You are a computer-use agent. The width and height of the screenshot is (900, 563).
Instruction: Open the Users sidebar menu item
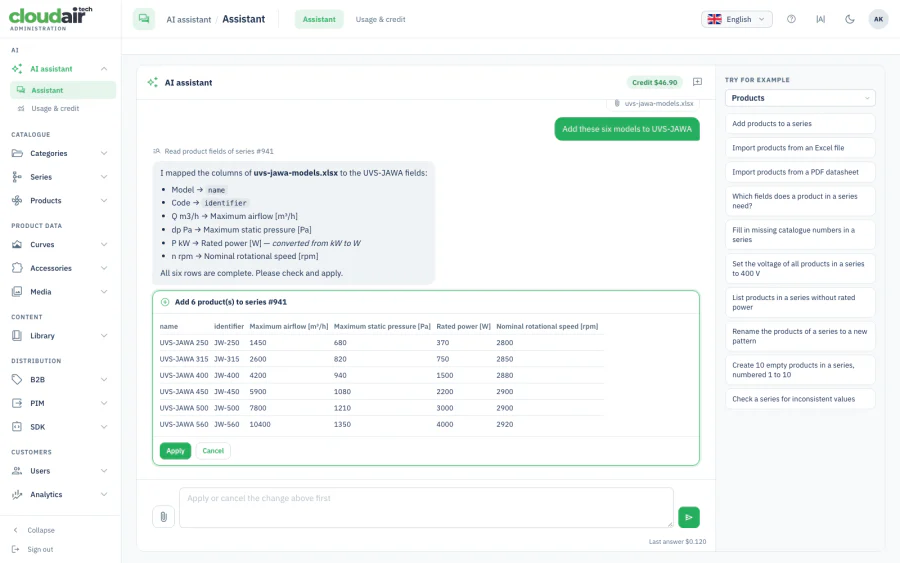(60, 471)
